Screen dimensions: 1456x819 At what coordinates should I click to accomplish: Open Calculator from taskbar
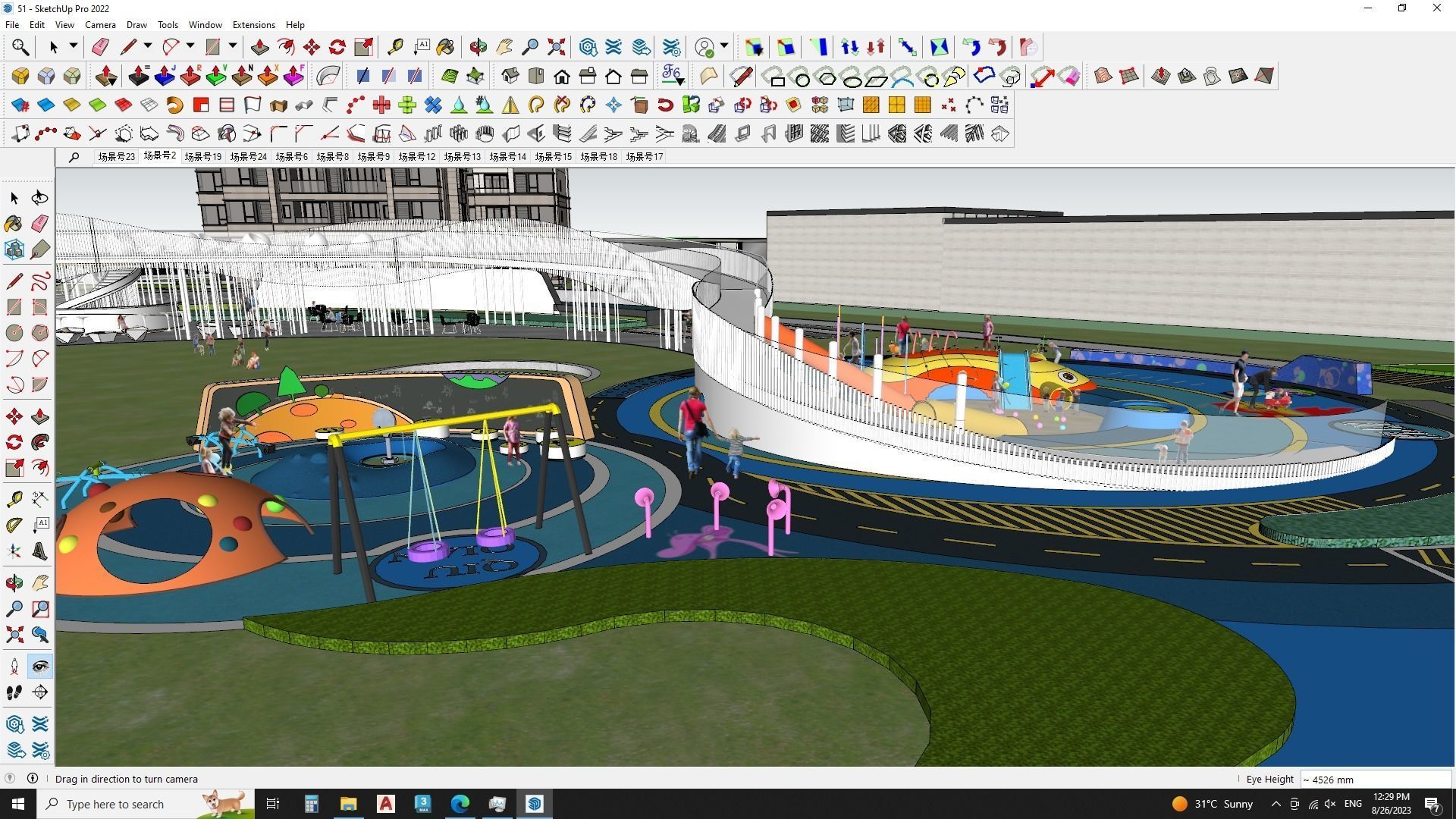coord(311,804)
